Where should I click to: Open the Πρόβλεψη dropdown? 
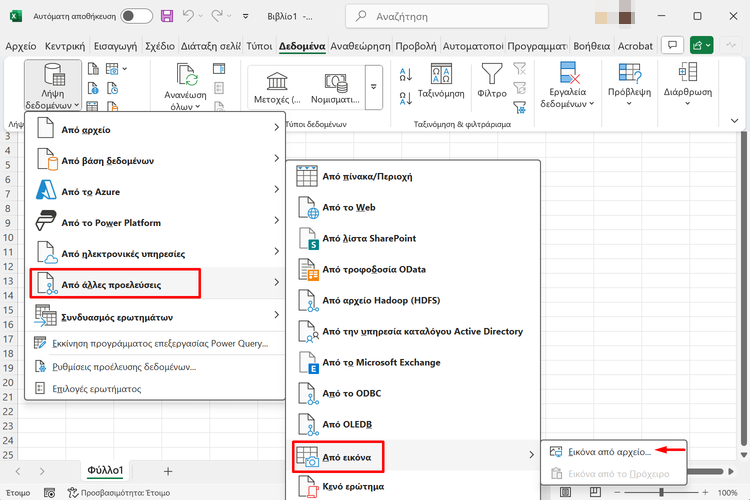[629, 85]
